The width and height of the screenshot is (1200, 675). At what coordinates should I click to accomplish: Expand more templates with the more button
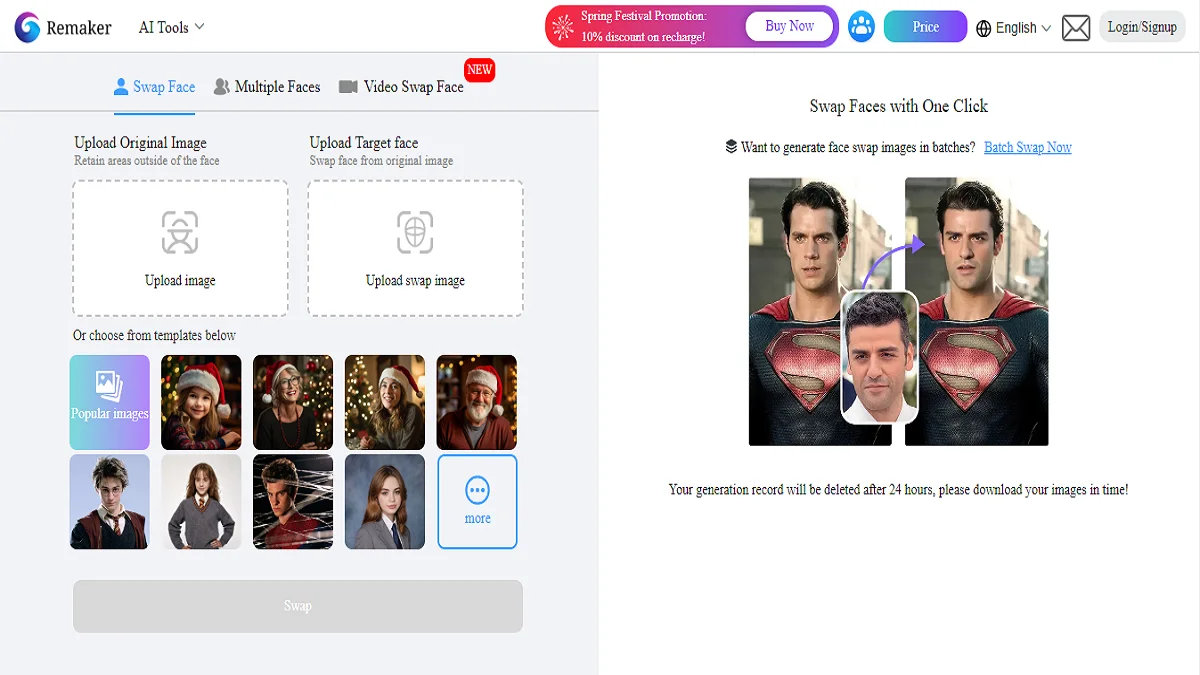[x=477, y=501]
